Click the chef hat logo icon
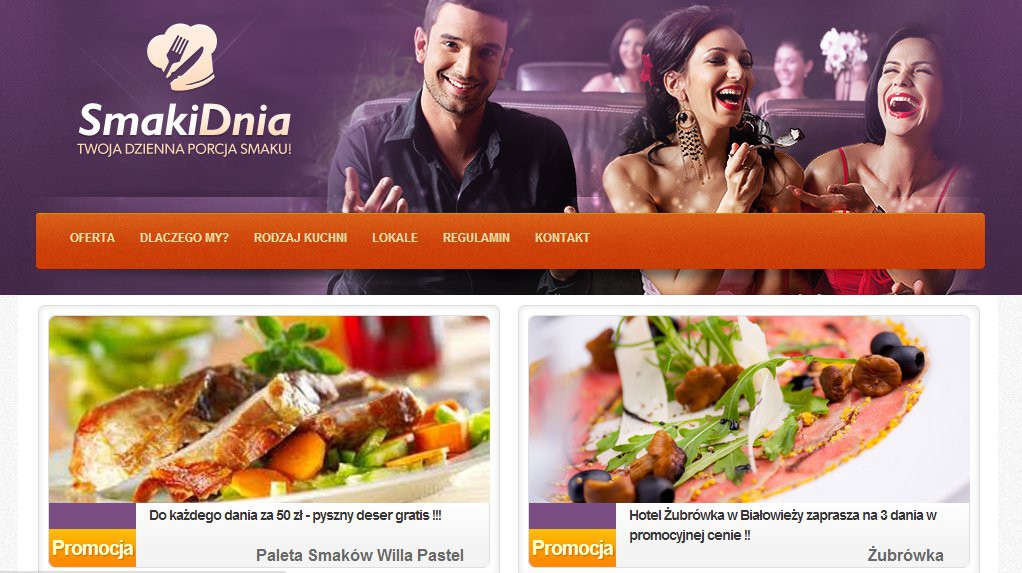This screenshot has height=573, width=1022. pos(182,57)
